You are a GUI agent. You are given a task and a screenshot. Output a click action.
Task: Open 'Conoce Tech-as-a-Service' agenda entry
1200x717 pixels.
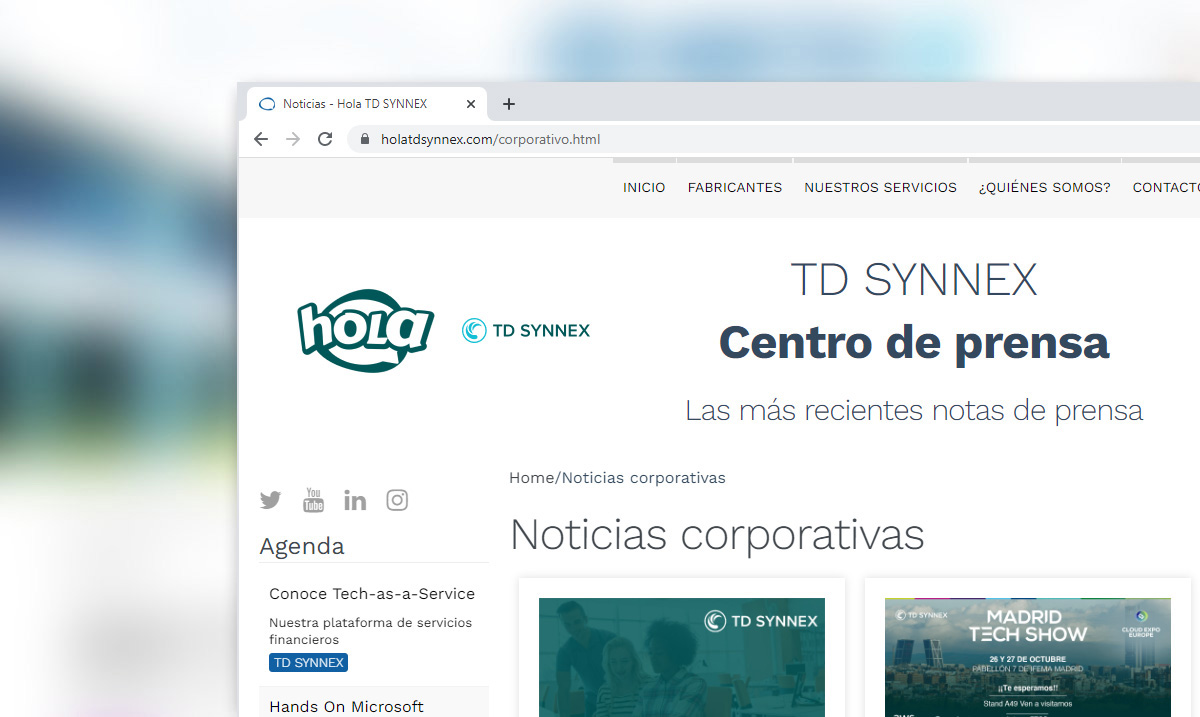371,593
